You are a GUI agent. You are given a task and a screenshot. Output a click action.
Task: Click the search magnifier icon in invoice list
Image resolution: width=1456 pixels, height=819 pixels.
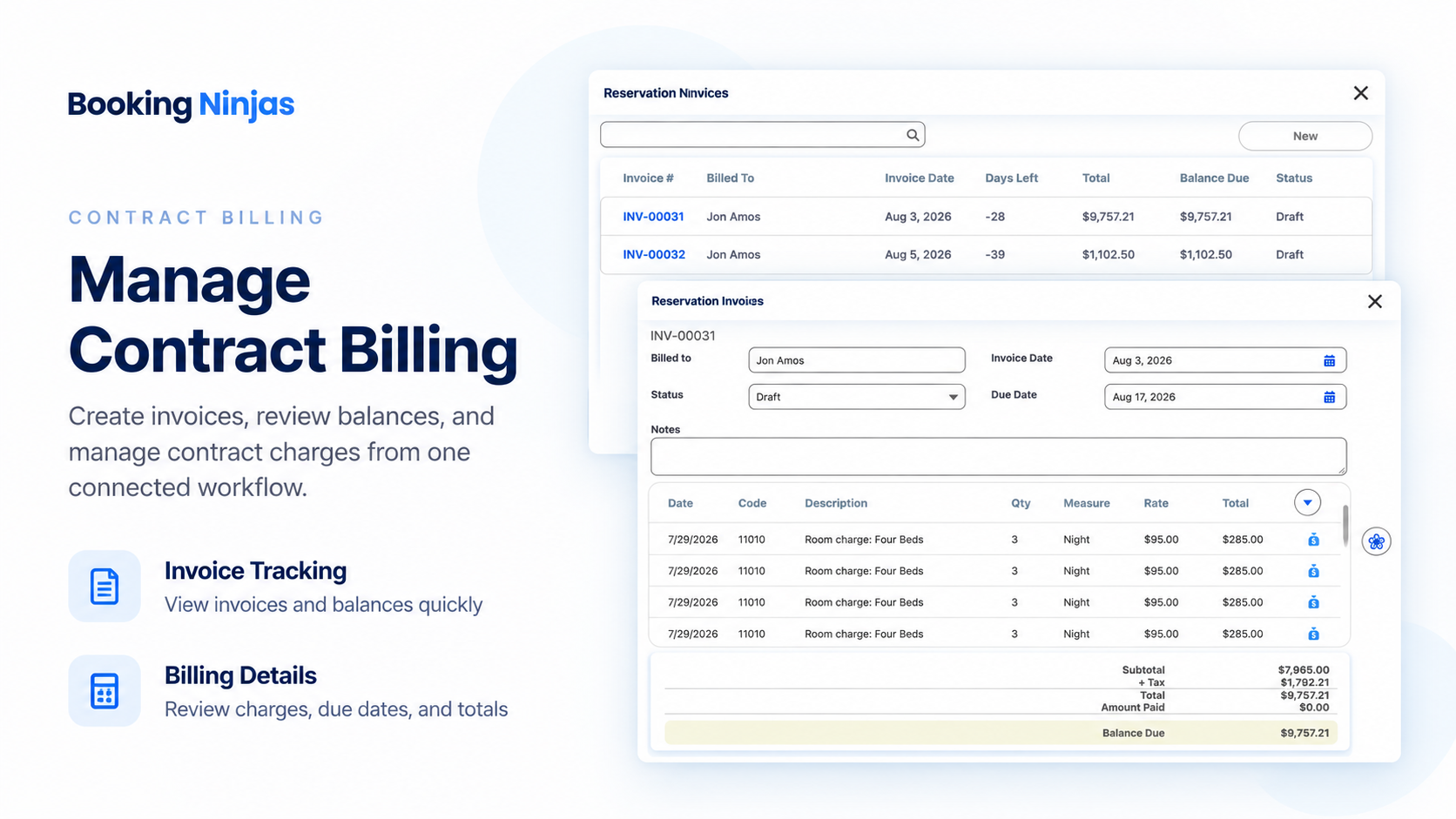[x=912, y=135]
